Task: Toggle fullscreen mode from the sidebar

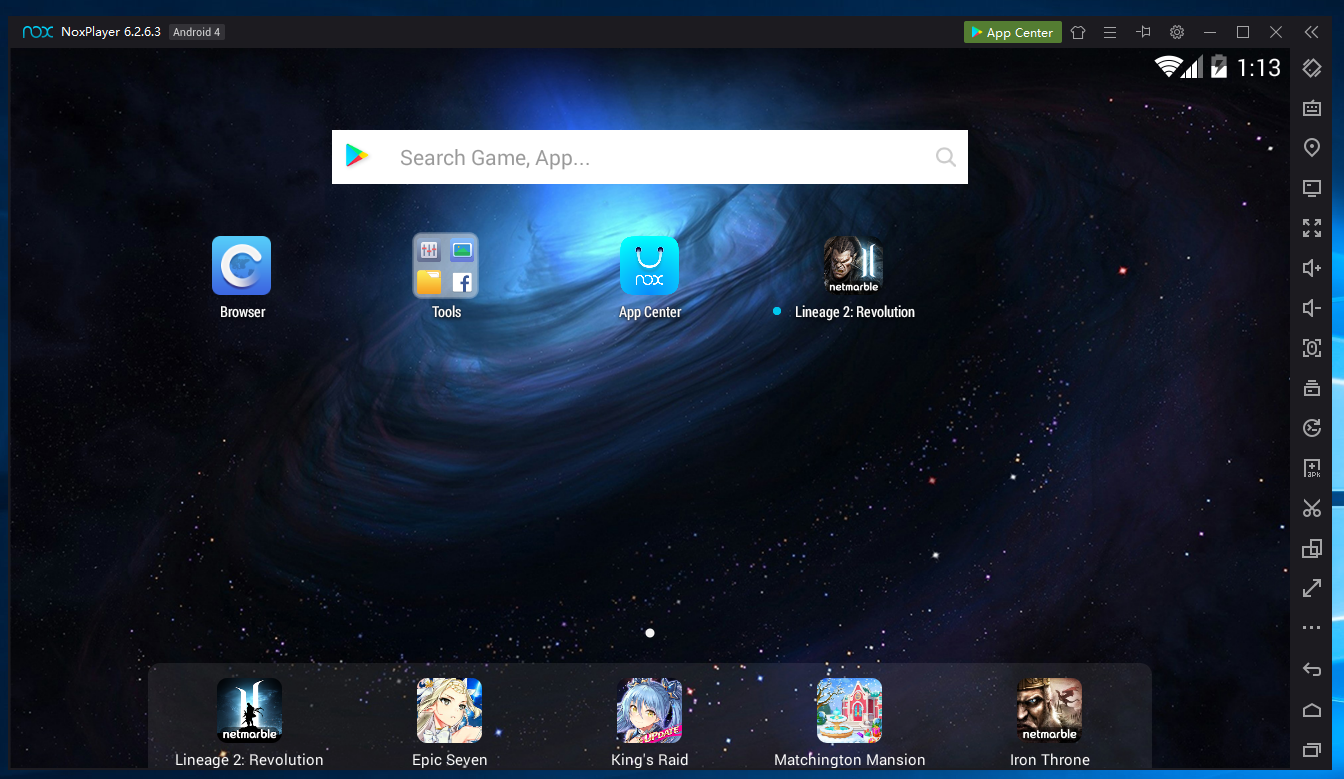Action: coord(1312,228)
